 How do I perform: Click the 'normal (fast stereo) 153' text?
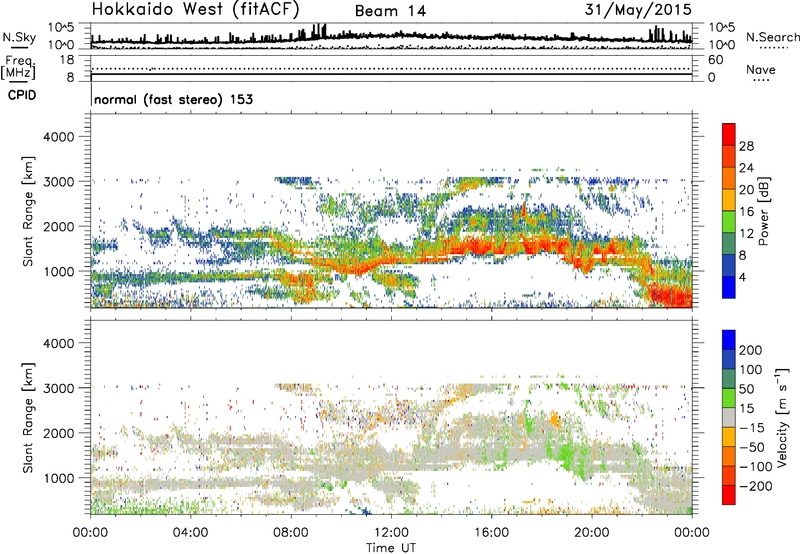tap(173, 99)
